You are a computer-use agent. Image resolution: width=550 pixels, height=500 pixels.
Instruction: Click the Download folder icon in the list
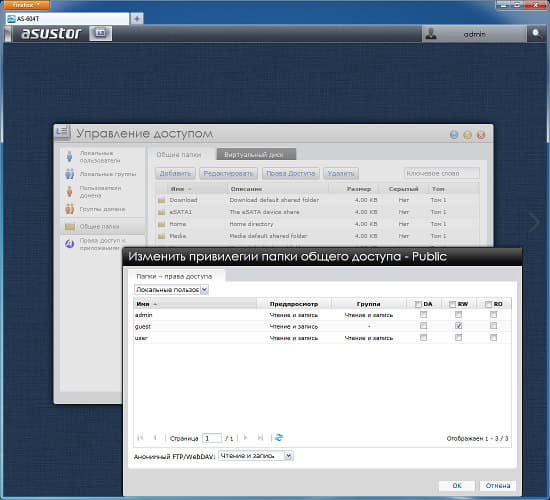[162, 200]
